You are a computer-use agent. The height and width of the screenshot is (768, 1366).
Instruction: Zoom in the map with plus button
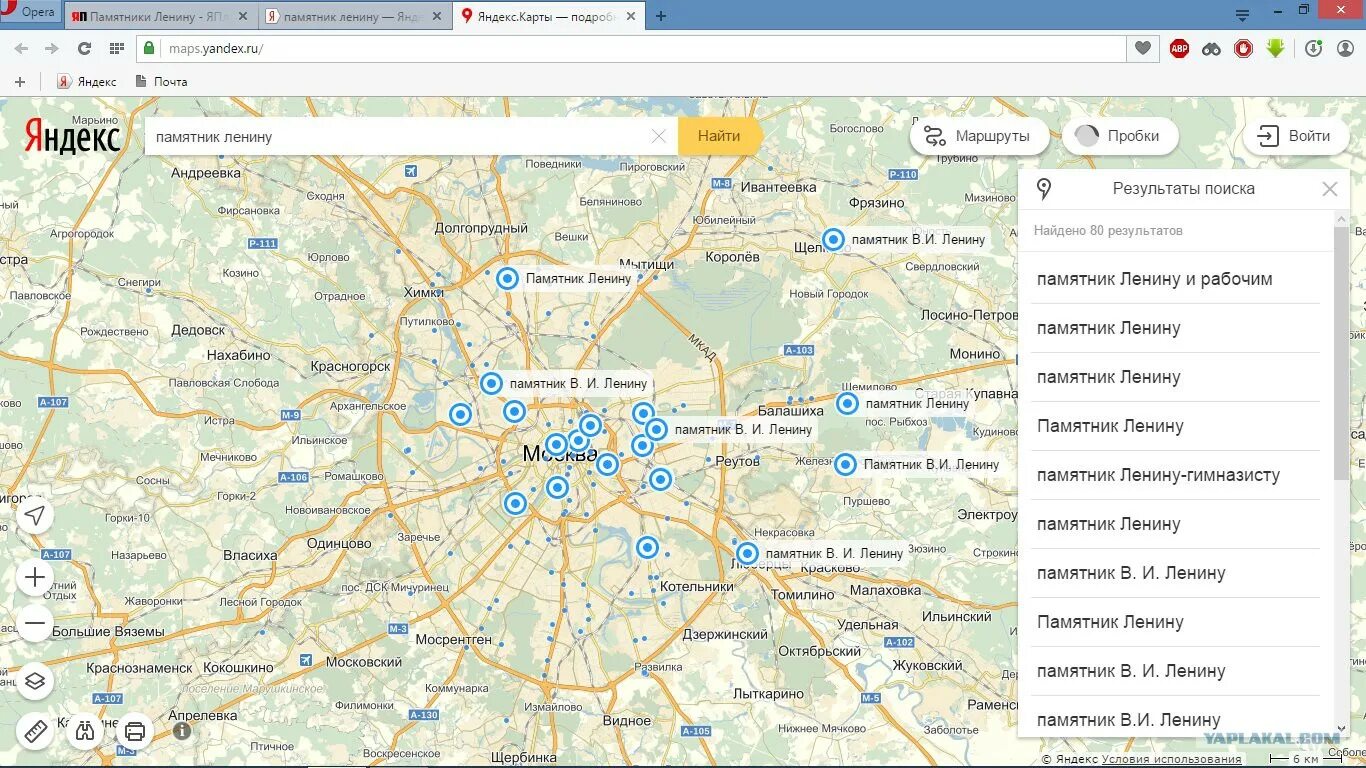[35, 577]
